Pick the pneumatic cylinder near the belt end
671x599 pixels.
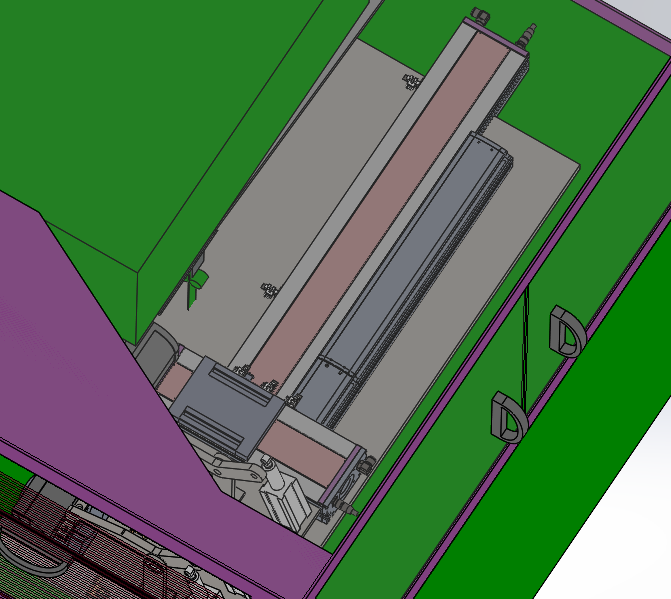pos(285,492)
